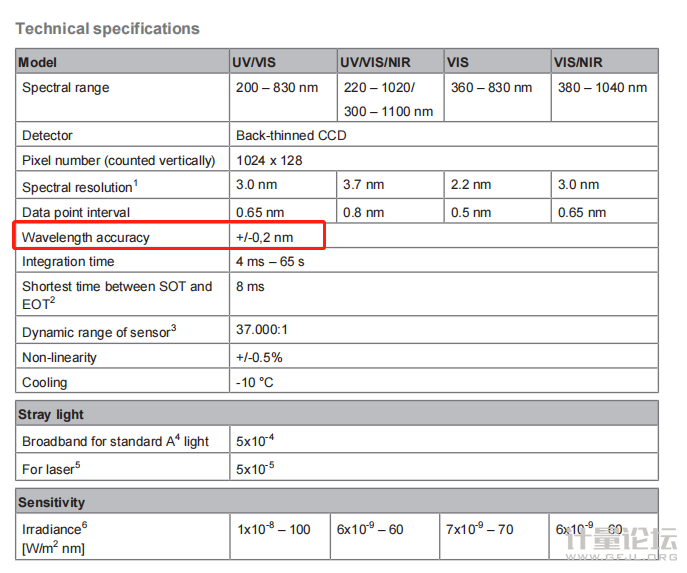
Task: Select the For laser row label
Action: pos(51,466)
